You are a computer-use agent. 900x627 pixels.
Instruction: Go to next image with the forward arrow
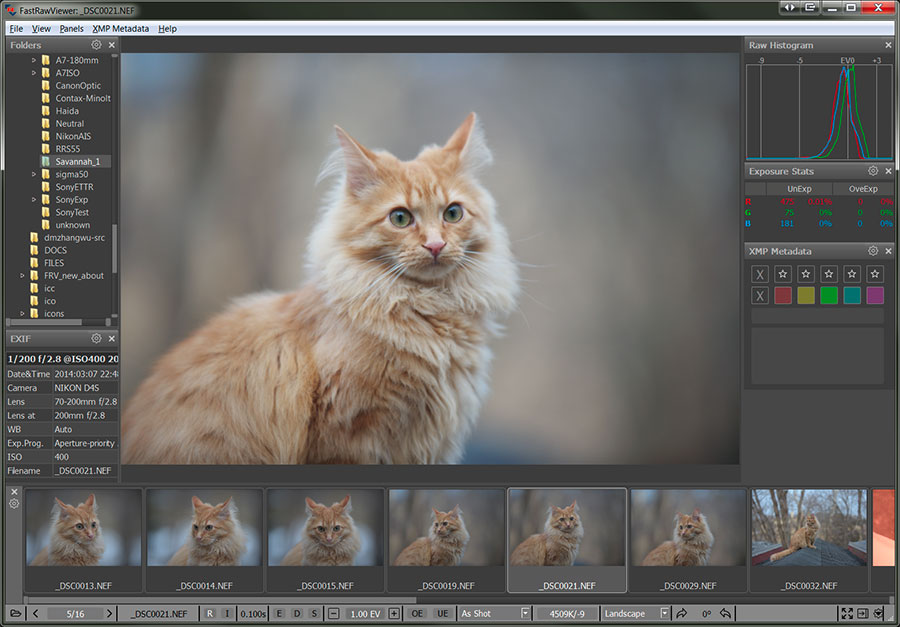tap(110, 613)
